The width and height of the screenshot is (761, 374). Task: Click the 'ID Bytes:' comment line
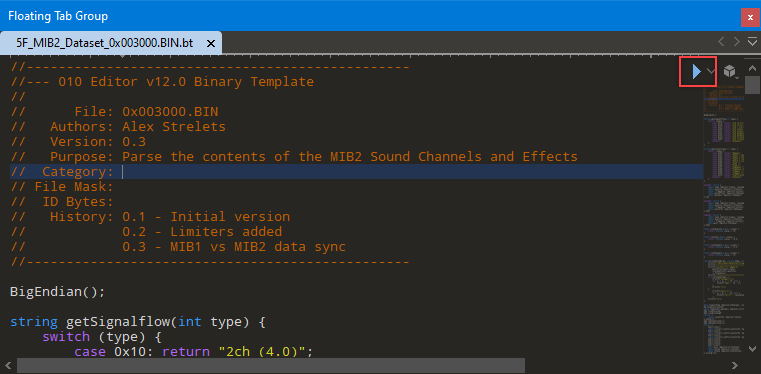coord(62,202)
